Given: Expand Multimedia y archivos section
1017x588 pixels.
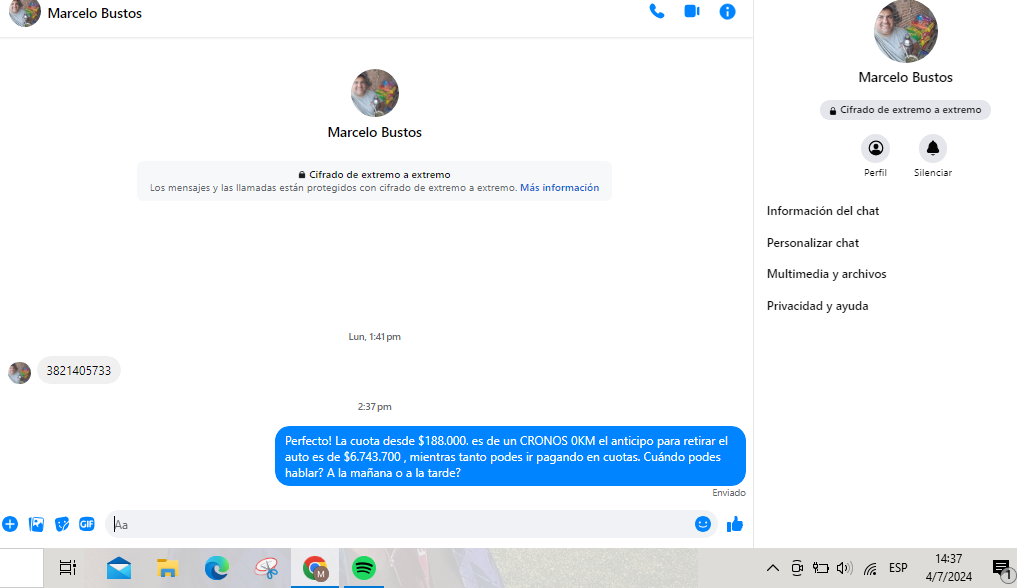Looking at the screenshot, I should (826, 274).
